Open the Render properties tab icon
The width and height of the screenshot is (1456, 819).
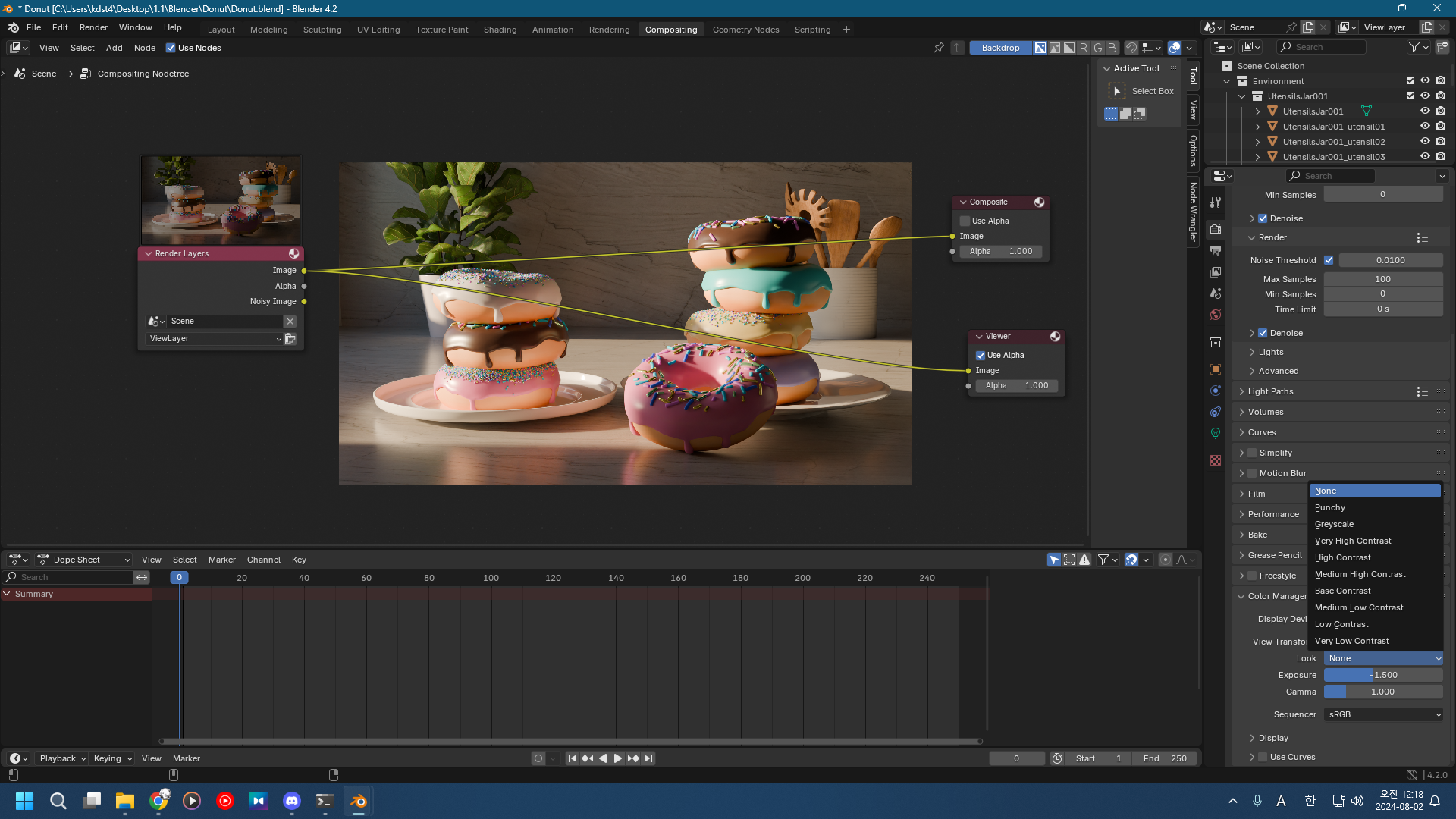point(1216,229)
